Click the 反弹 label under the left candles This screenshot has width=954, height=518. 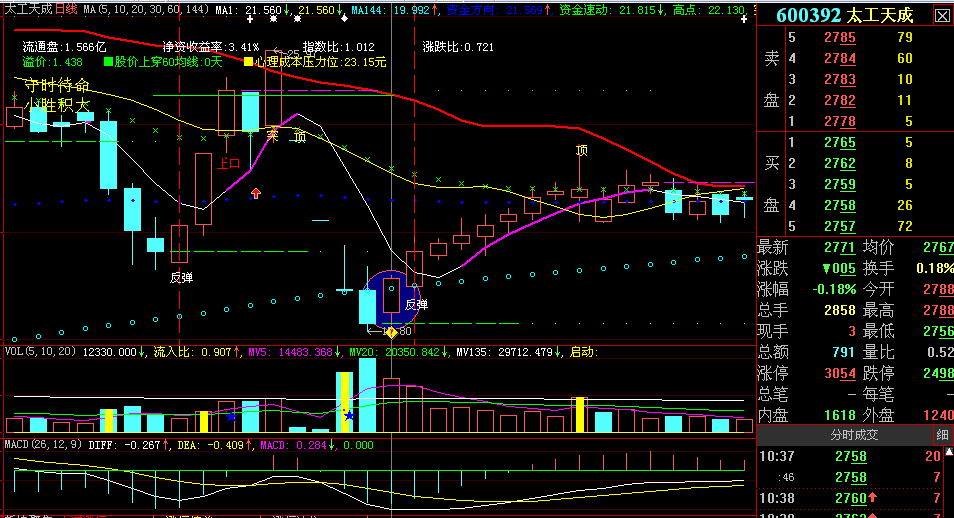(x=181, y=278)
